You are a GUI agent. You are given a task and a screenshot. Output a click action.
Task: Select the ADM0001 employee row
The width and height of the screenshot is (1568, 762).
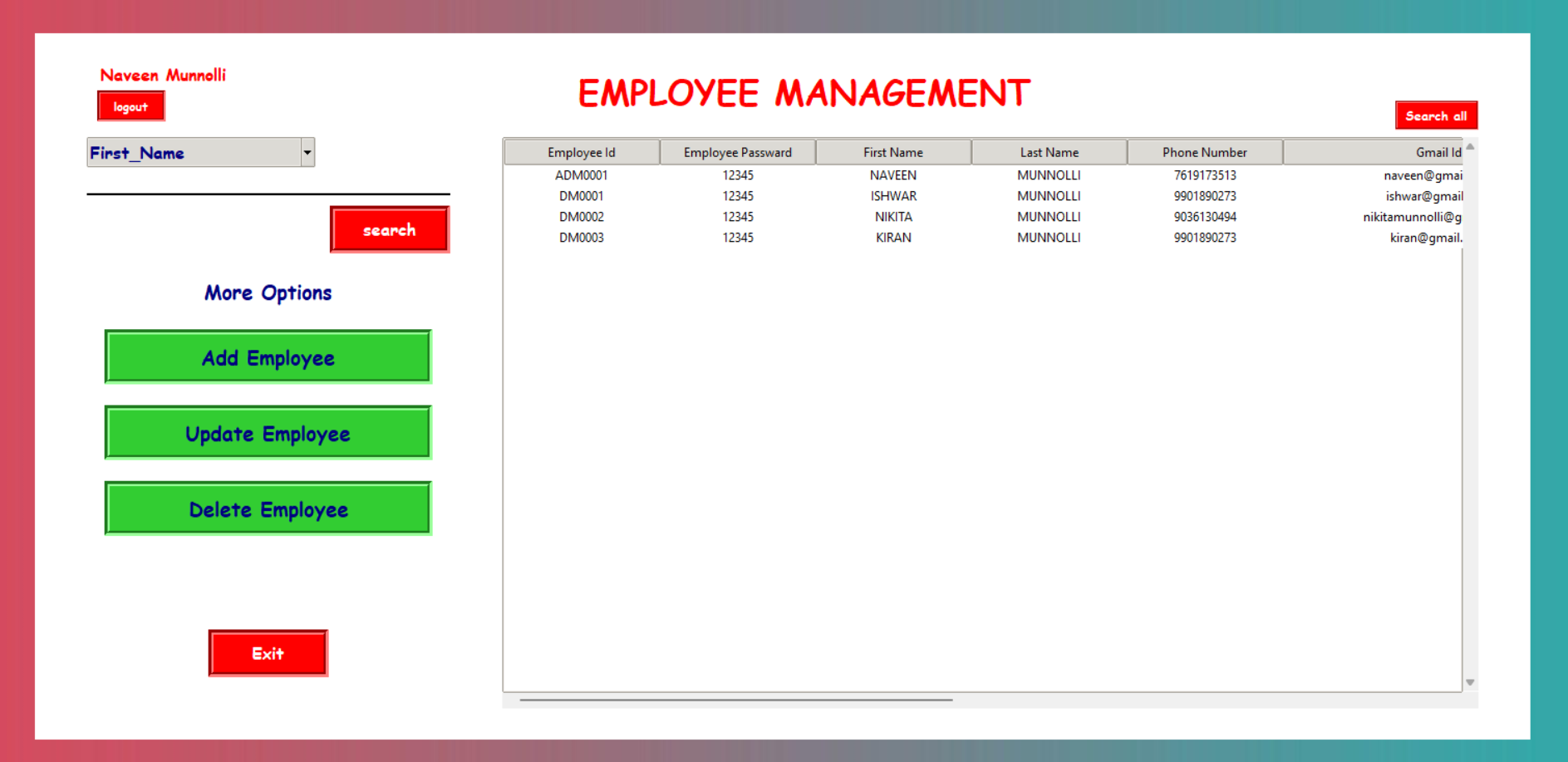pos(983,175)
